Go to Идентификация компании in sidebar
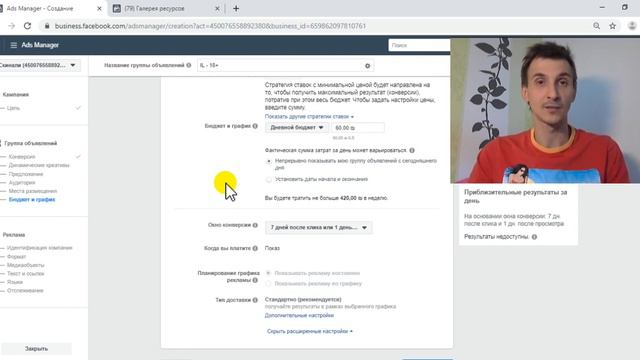 coord(40,248)
